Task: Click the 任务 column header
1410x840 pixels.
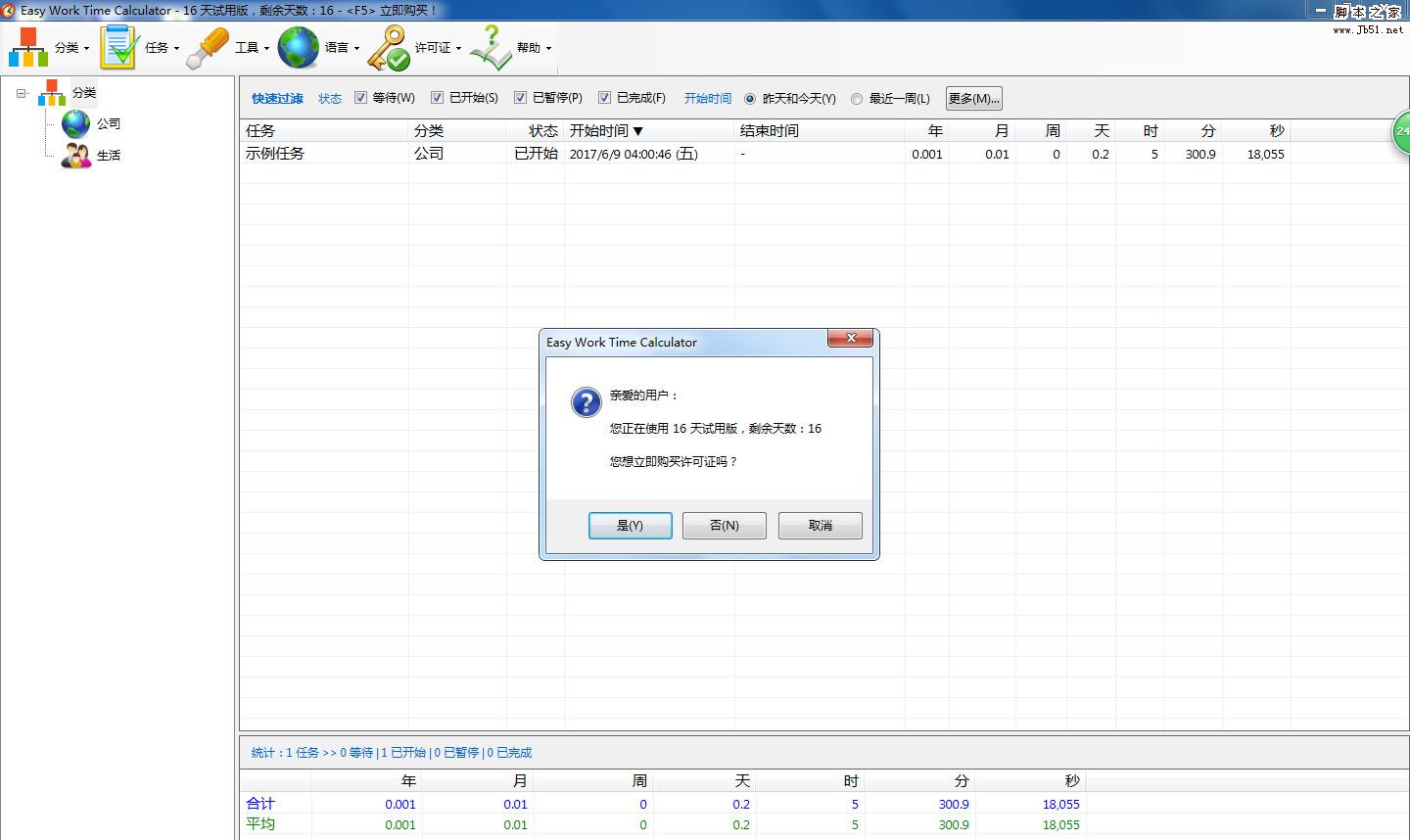Action: coord(325,130)
